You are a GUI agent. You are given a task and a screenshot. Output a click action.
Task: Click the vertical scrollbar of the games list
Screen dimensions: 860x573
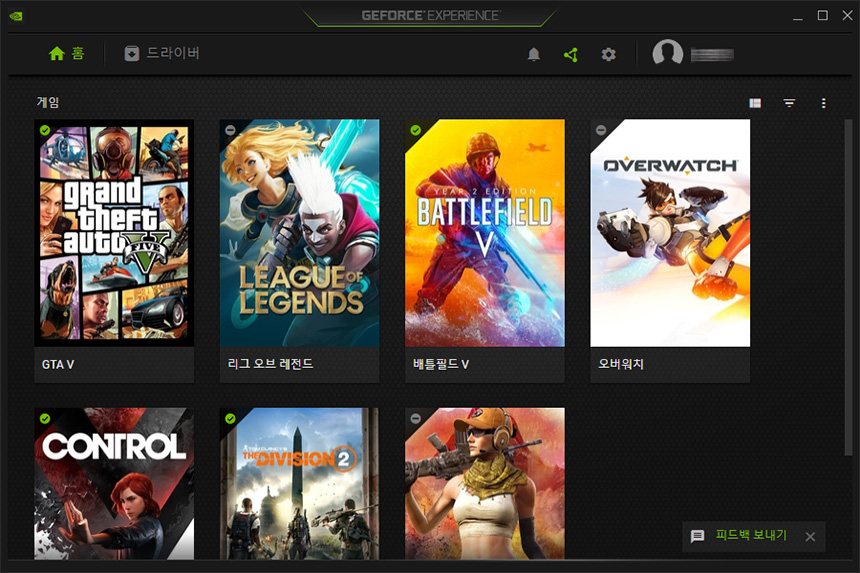pos(848,287)
